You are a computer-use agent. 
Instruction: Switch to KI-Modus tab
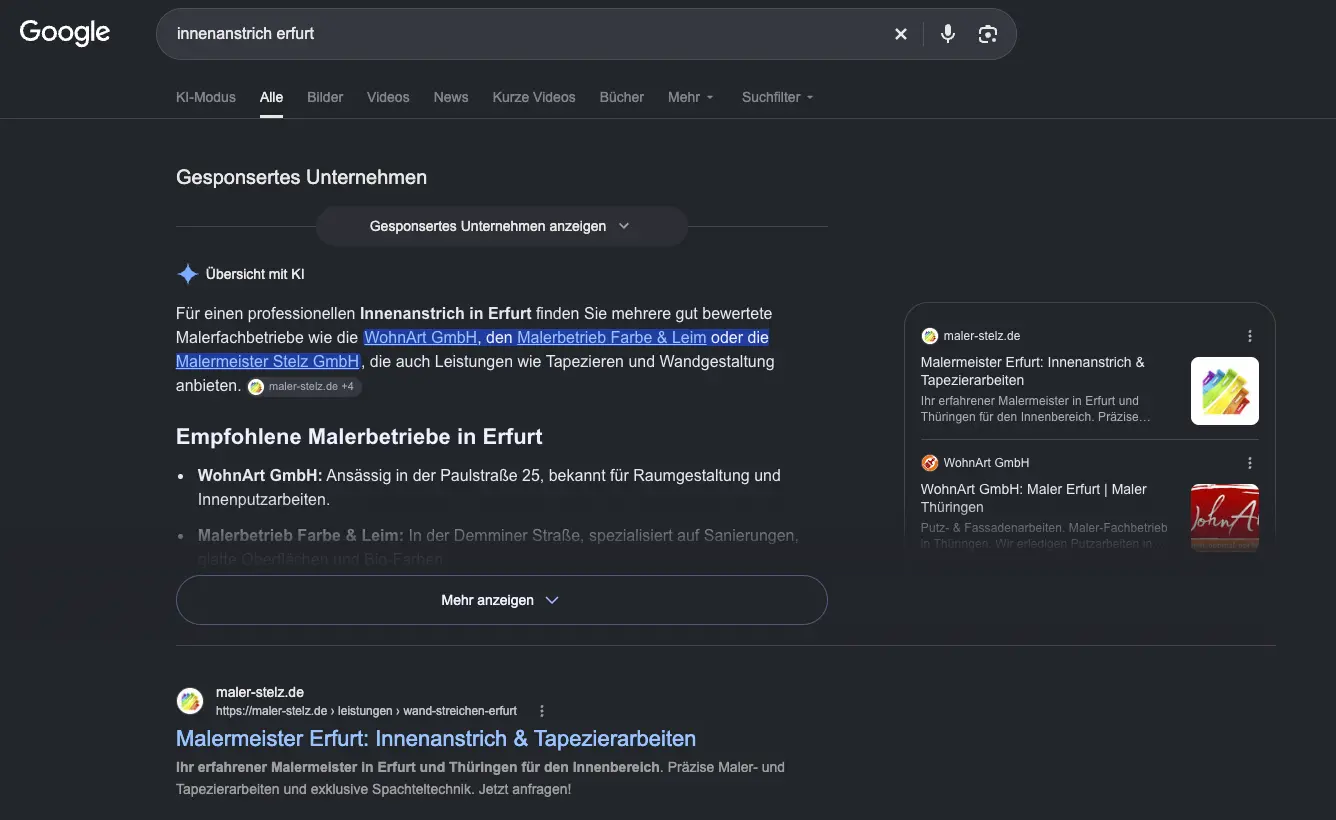[x=206, y=97]
